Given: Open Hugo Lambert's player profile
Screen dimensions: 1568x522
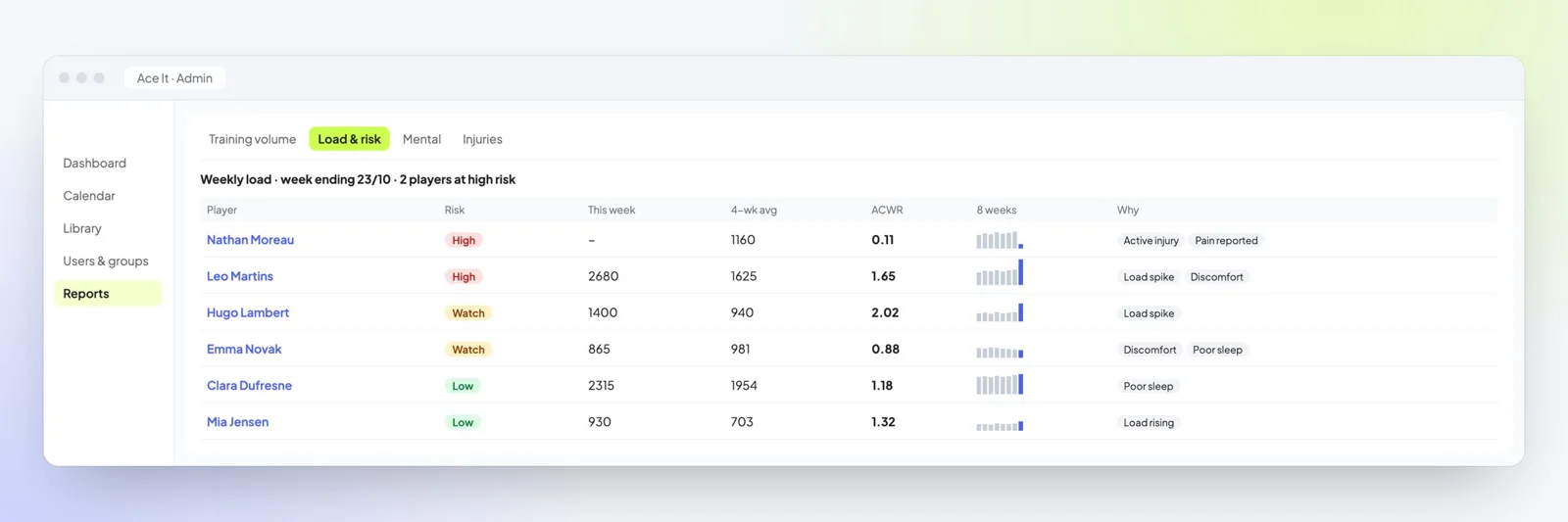Looking at the screenshot, I should click(x=248, y=312).
